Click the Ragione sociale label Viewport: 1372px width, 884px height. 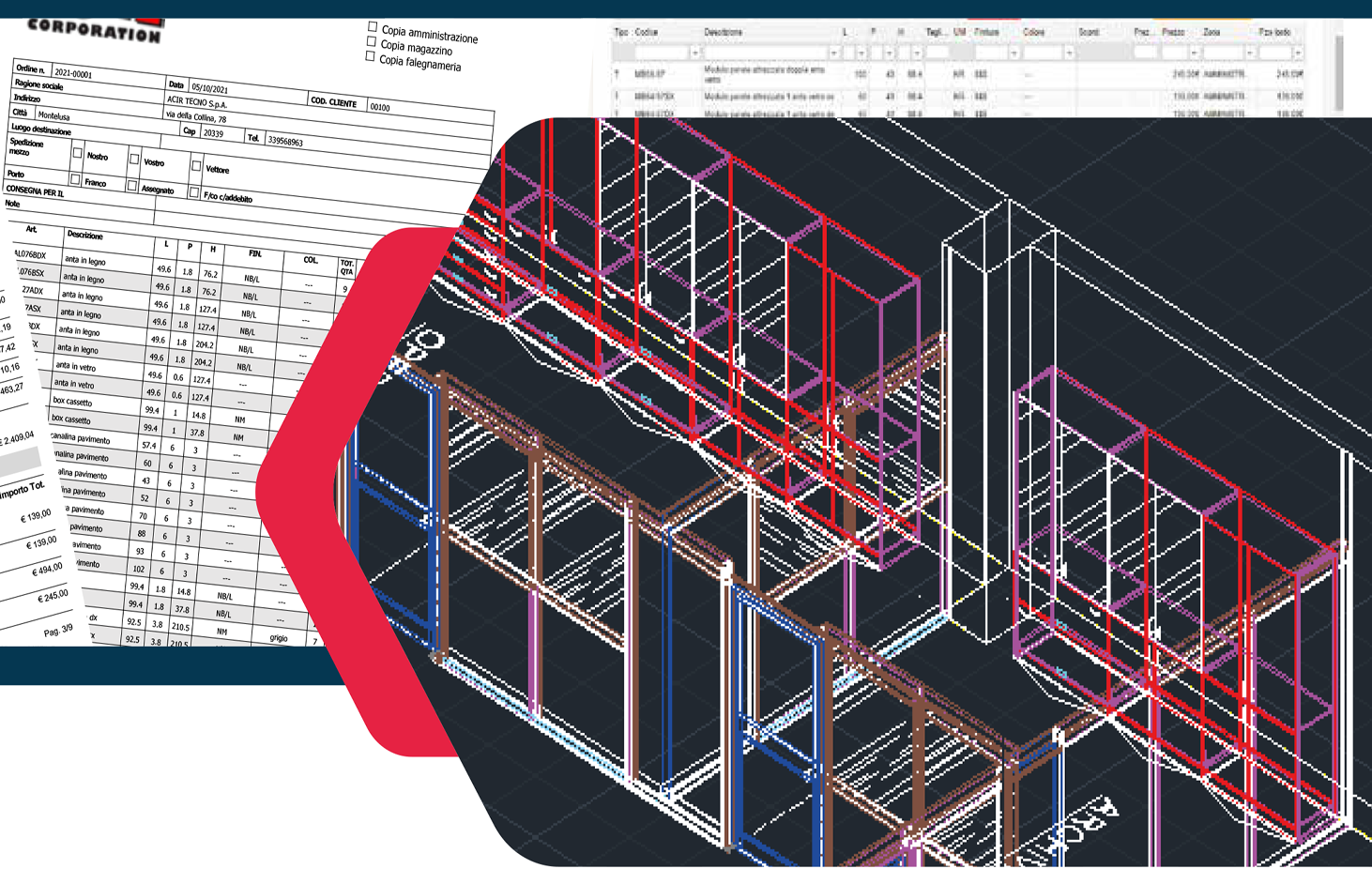click(38, 84)
